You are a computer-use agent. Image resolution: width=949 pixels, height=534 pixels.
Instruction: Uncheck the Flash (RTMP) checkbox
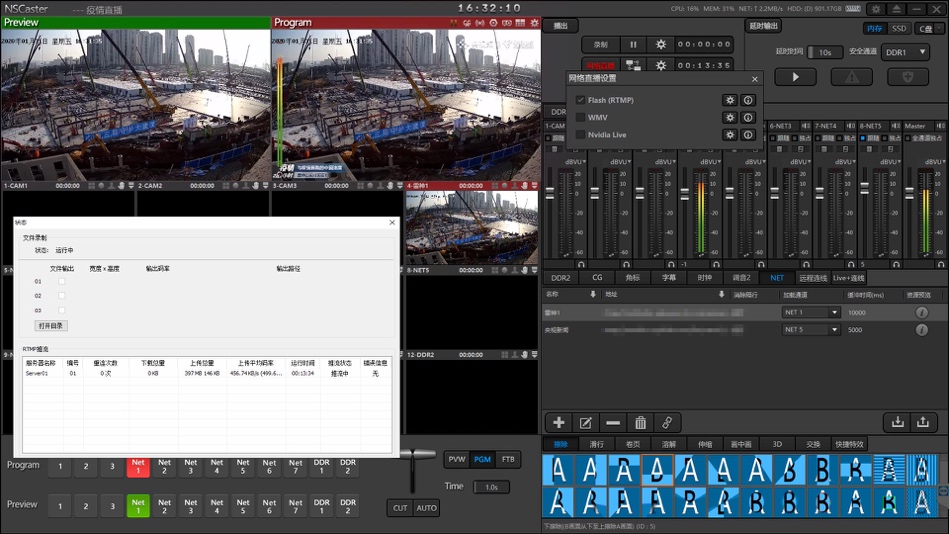click(x=580, y=100)
